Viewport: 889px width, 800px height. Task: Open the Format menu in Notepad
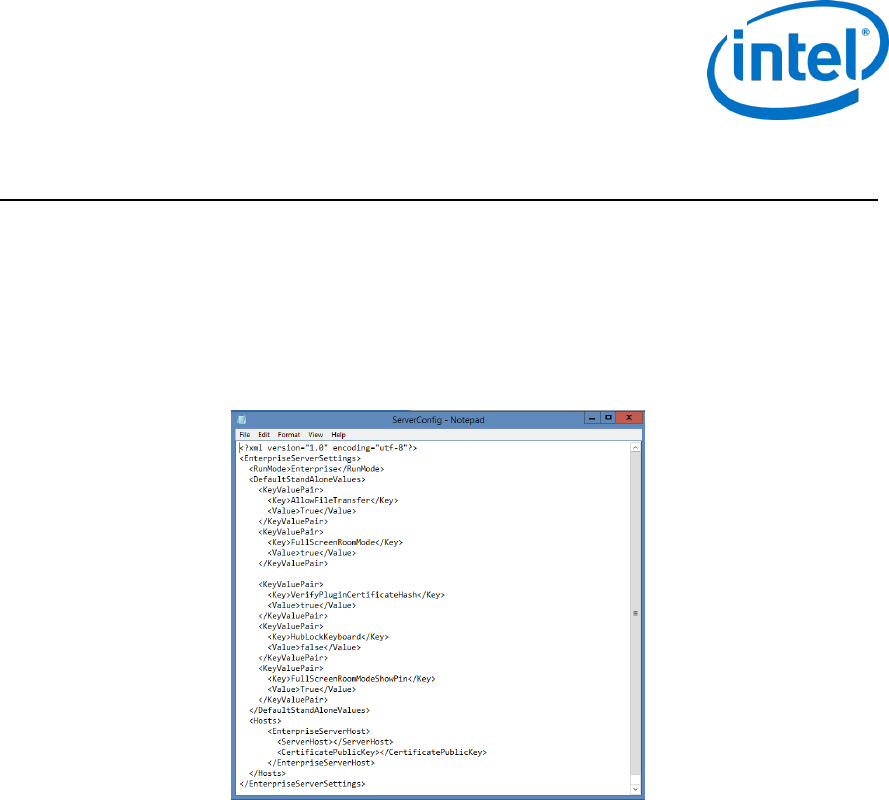click(289, 435)
